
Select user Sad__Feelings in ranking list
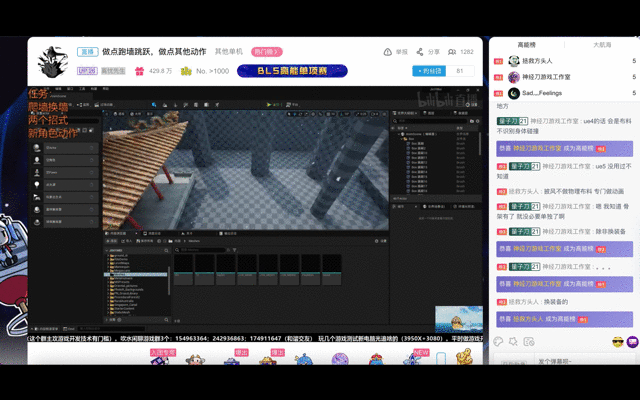[x=542, y=93]
